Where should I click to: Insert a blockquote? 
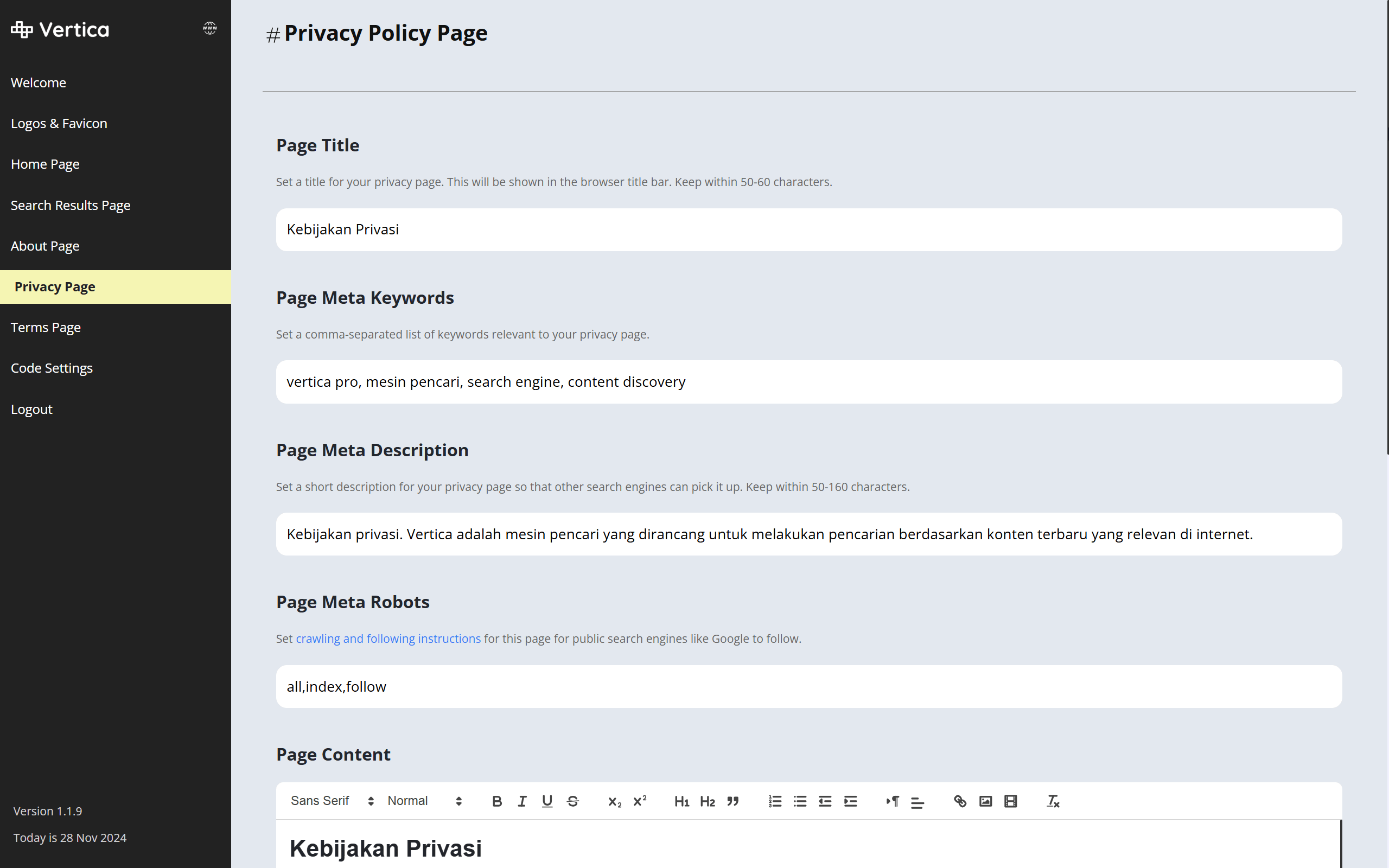click(733, 801)
